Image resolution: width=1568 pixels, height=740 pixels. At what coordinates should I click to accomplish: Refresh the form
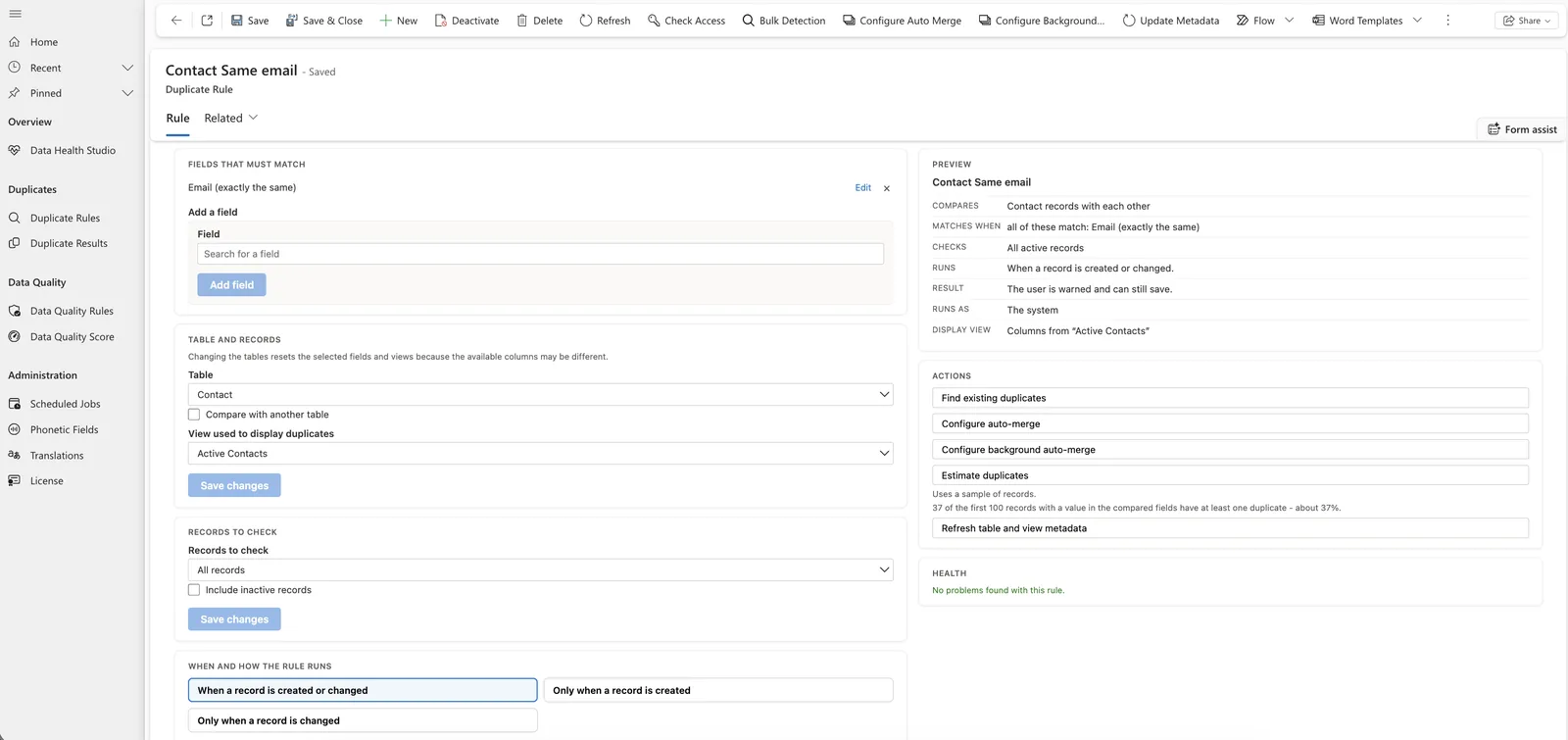605,21
